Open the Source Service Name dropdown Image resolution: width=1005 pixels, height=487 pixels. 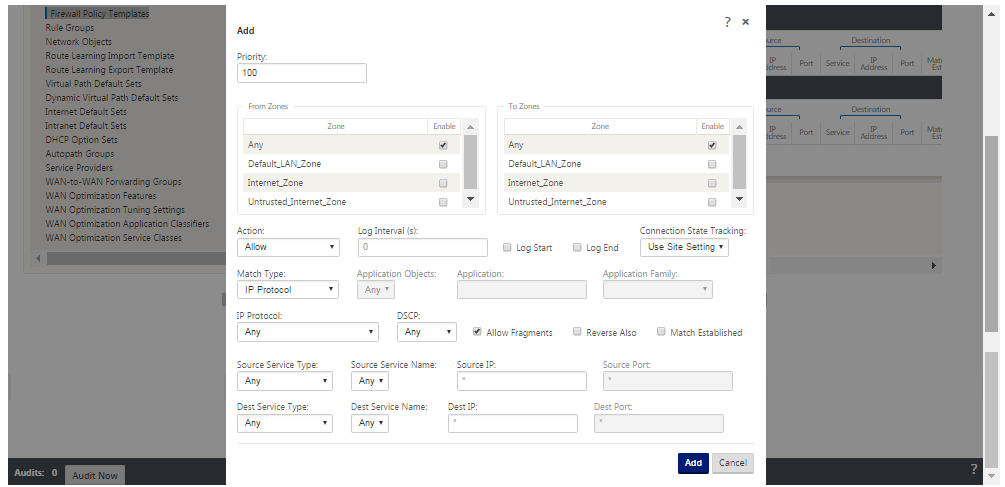(x=370, y=381)
